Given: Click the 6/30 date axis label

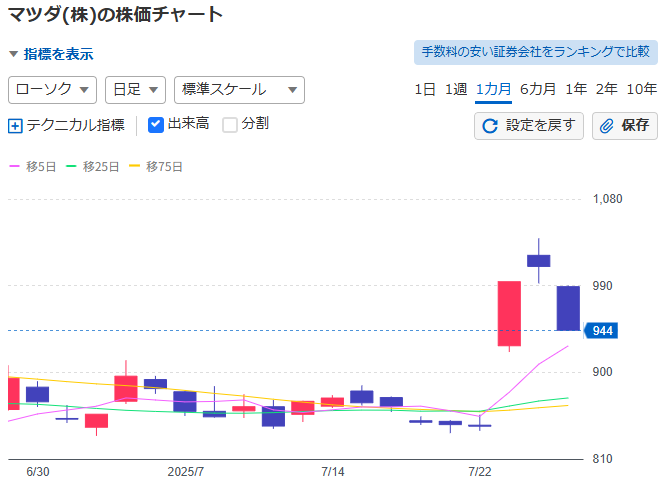Looking at the screenshot, I should 38,472.
